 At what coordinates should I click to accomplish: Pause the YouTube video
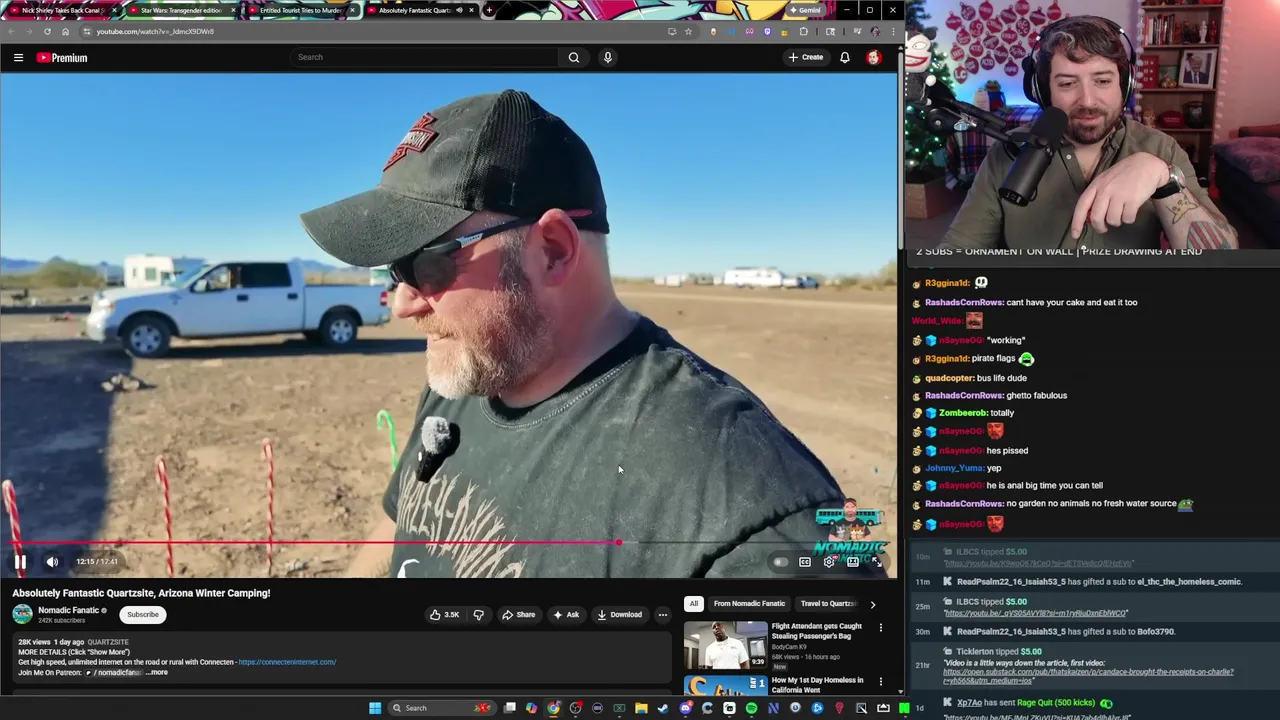pos(20,561)
